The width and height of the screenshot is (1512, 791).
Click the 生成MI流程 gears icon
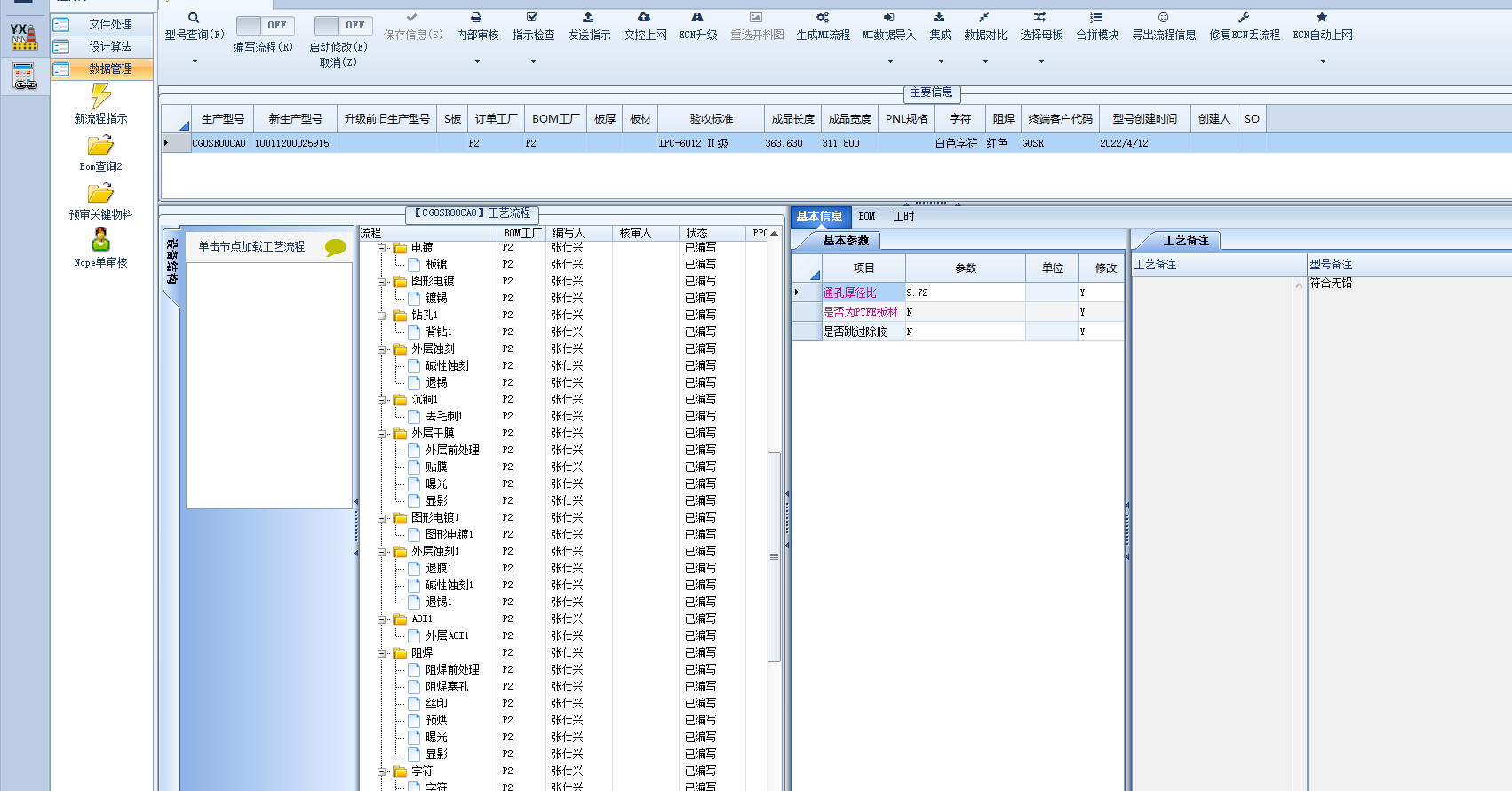click(823, 18)
